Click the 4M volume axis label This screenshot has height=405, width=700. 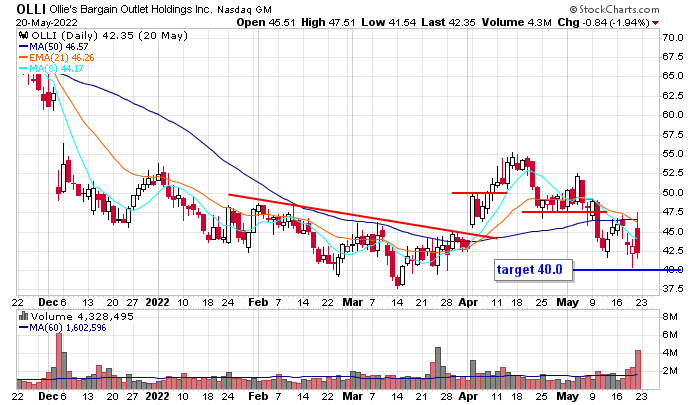(670, 353)
